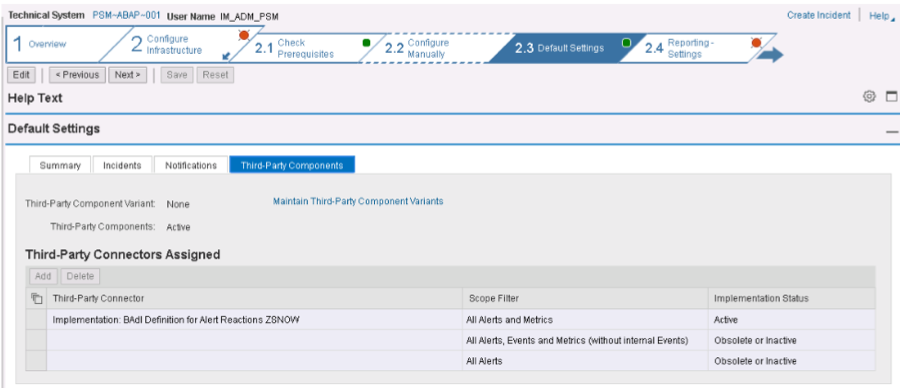Click the select-all icon in connectors table header

(36, 298)
